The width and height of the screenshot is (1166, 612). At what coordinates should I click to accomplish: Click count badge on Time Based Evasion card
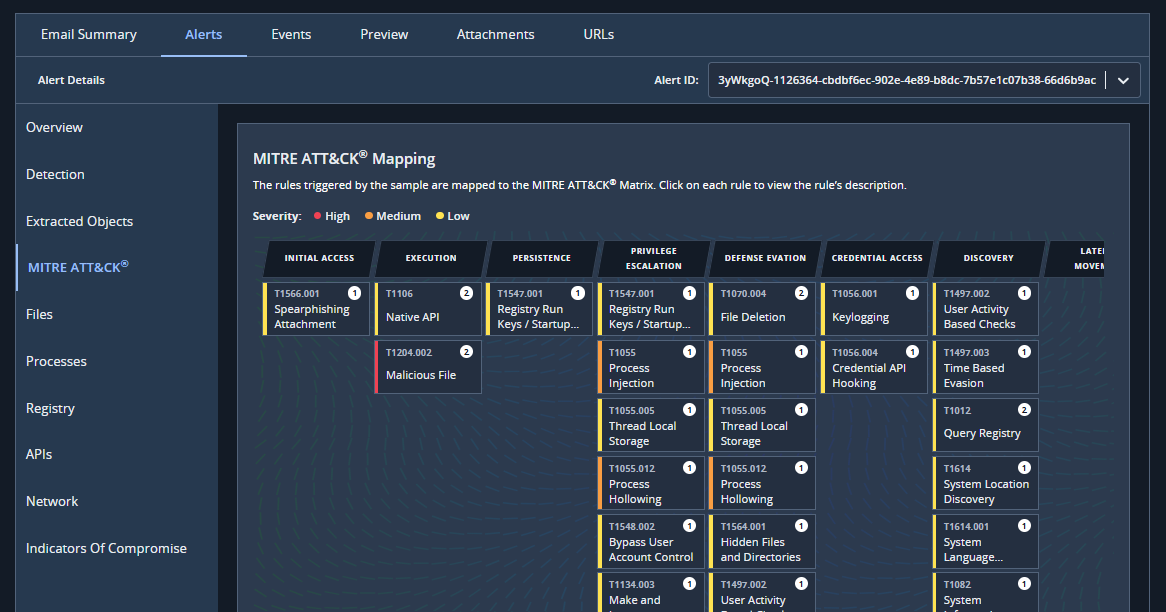[x=1024, y=352]
